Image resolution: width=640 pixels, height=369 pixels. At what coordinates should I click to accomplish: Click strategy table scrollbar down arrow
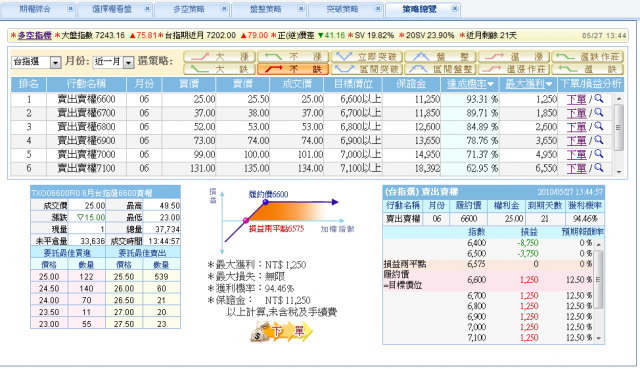[x=619, y=172]
